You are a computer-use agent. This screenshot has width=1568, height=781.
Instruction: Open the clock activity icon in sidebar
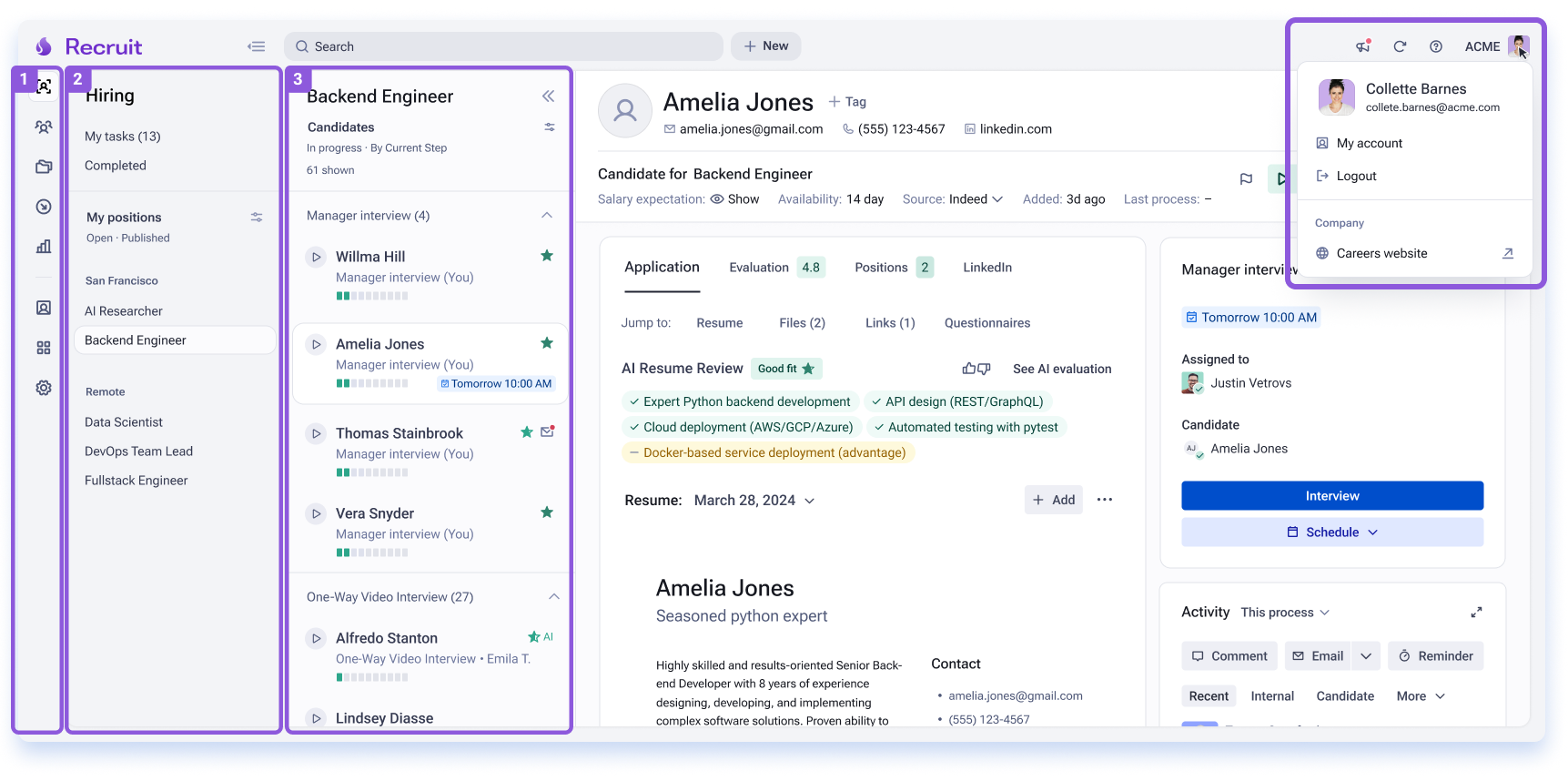[44, 207]
